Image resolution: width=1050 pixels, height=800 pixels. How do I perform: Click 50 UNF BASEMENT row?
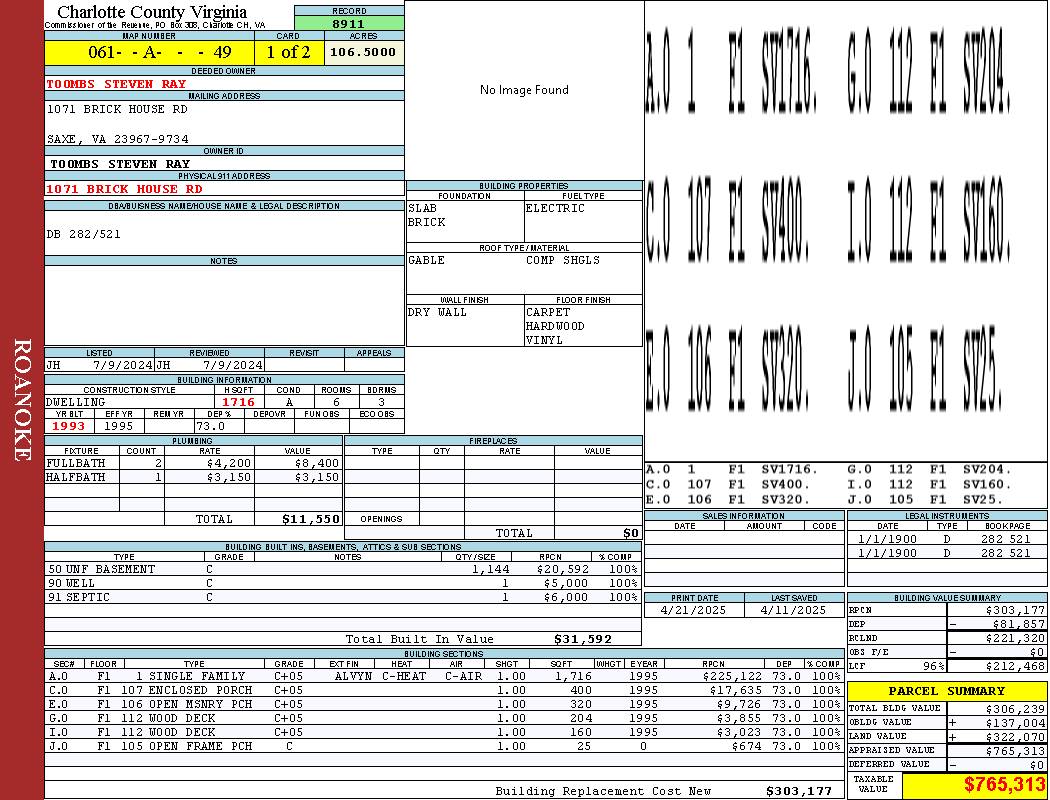343,569
